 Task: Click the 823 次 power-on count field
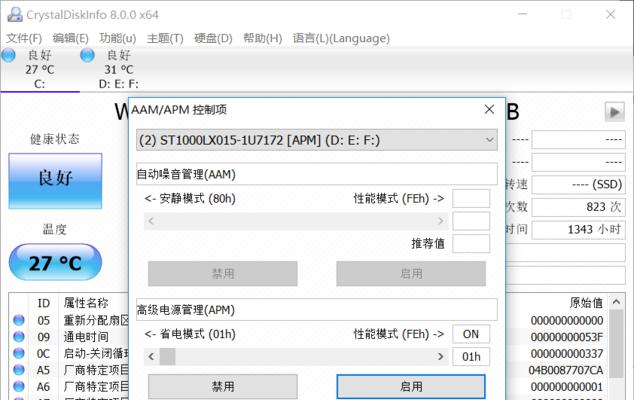pyautogui.click(x=578, y=207)
